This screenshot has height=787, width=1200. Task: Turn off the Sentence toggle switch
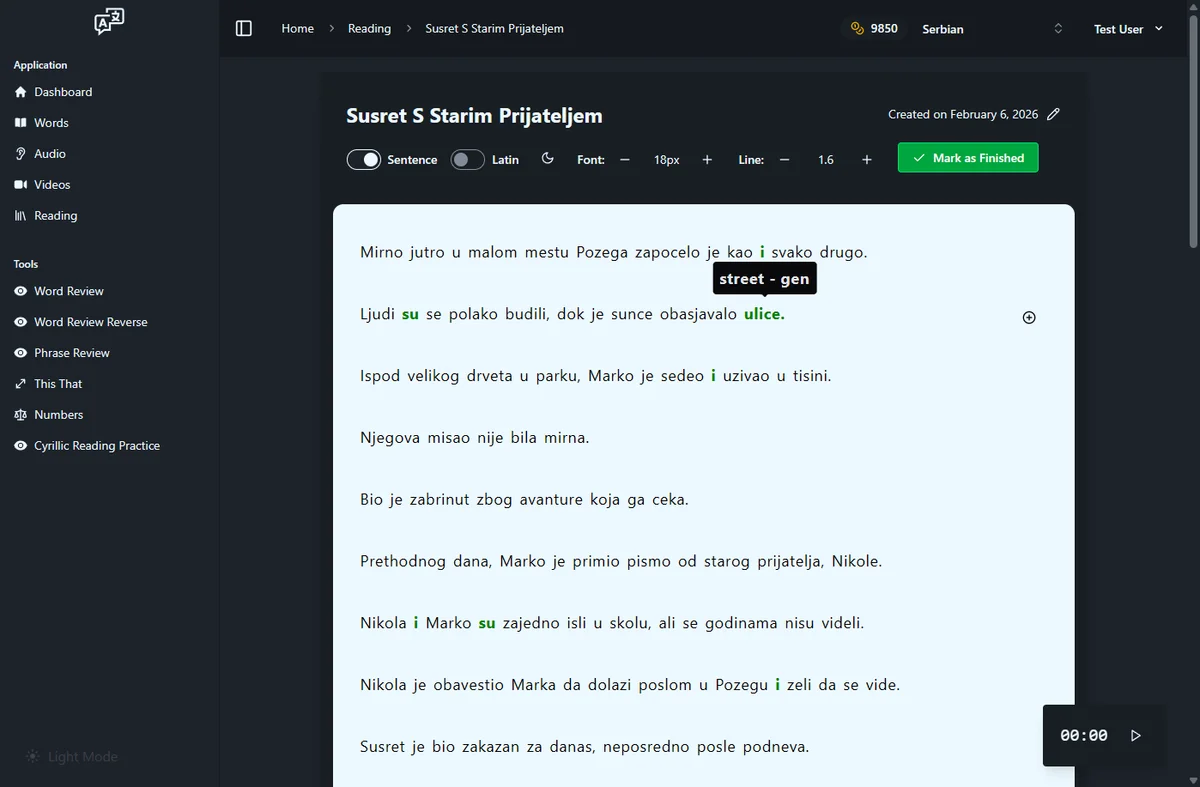[x=364, y=160]
